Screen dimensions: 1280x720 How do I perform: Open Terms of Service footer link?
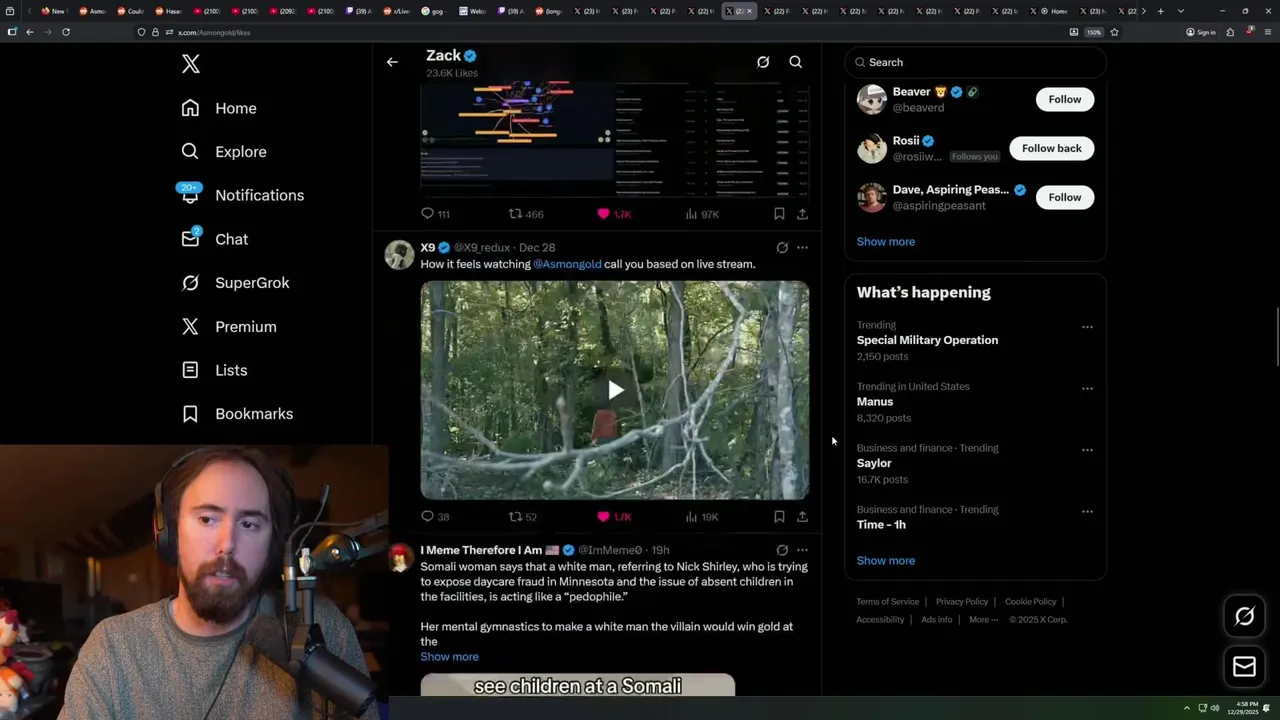(x=887, y=602)
